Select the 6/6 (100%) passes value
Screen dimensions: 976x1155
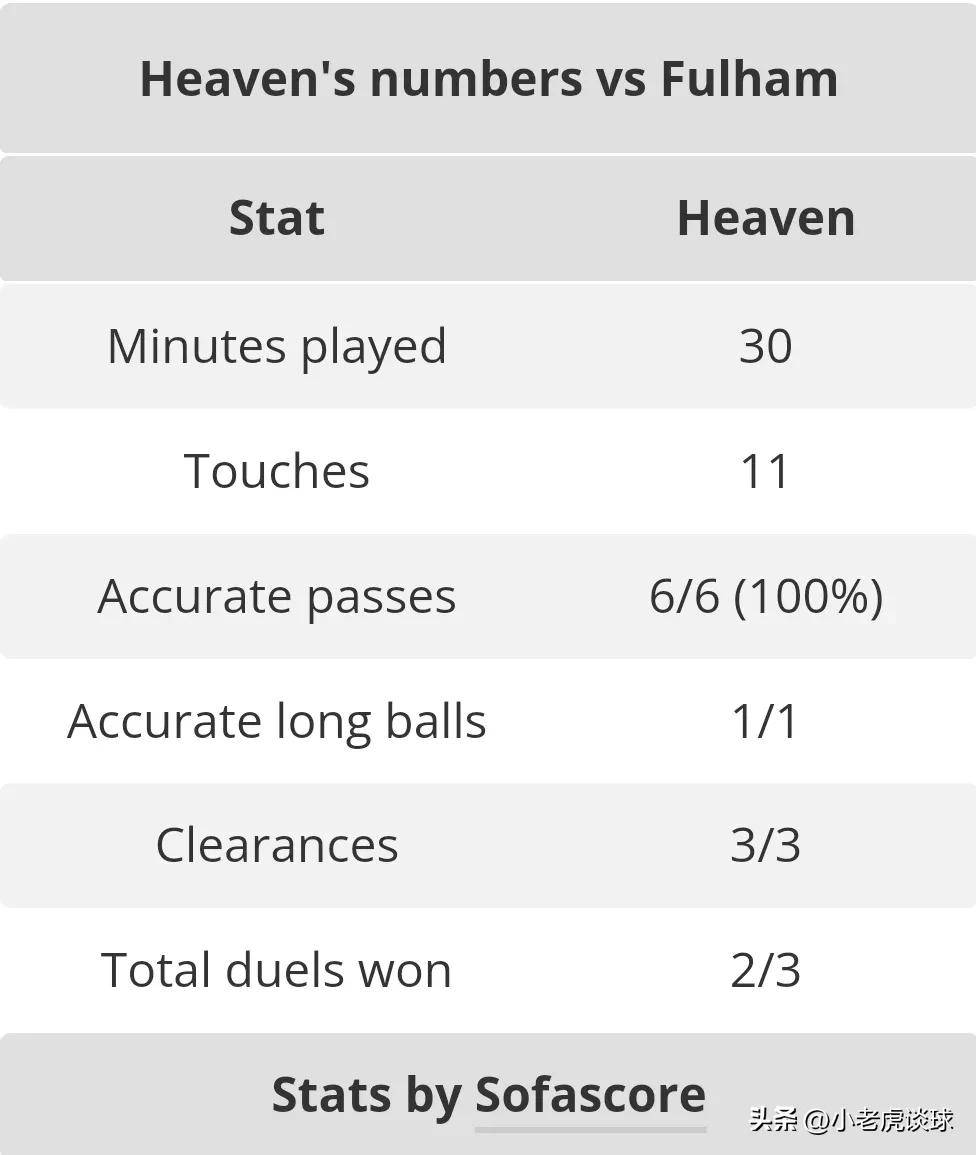766,596
